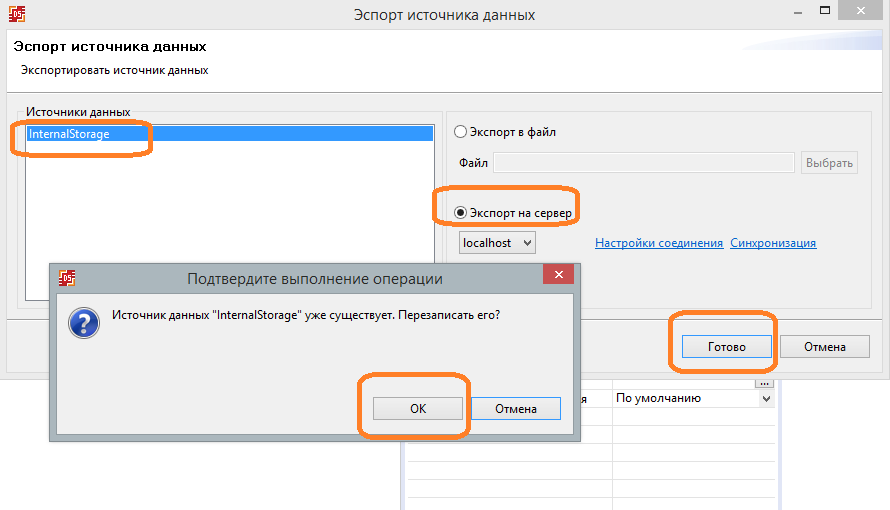Click the 'Готово' button
The width and height of the screenshot is (890, 510).
(727, 347)
